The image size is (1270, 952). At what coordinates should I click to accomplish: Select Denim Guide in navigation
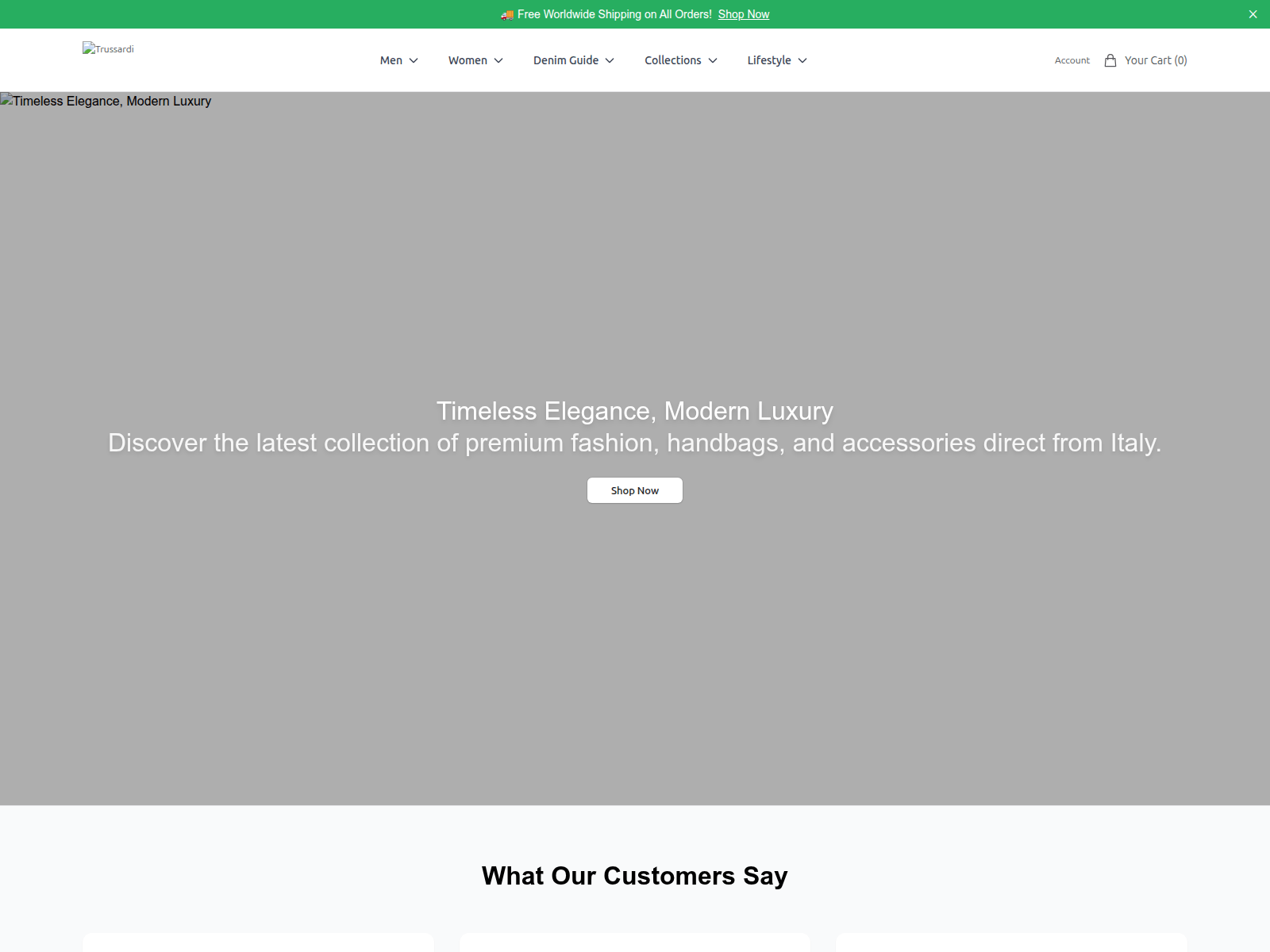(x=566, y=60)
